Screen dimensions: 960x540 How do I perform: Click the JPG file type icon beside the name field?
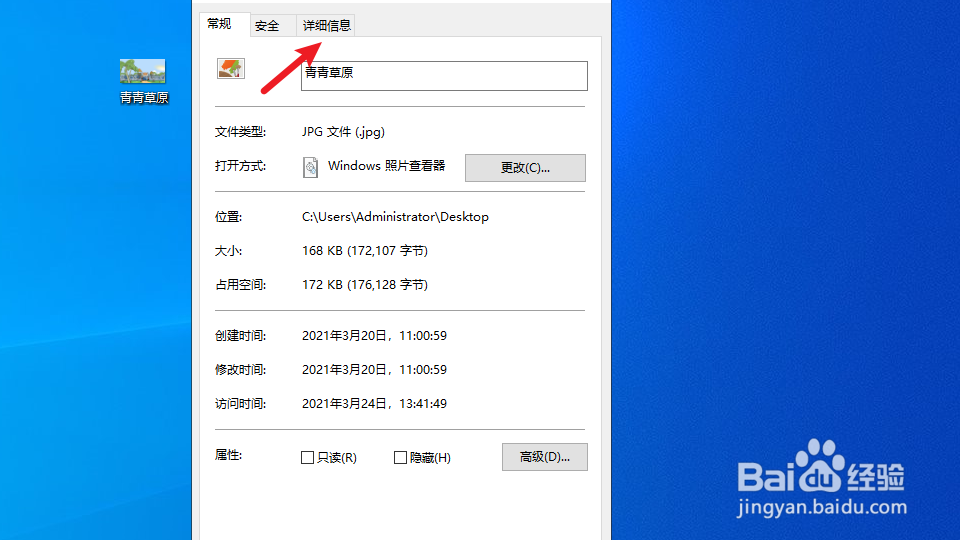click(231, 68)
